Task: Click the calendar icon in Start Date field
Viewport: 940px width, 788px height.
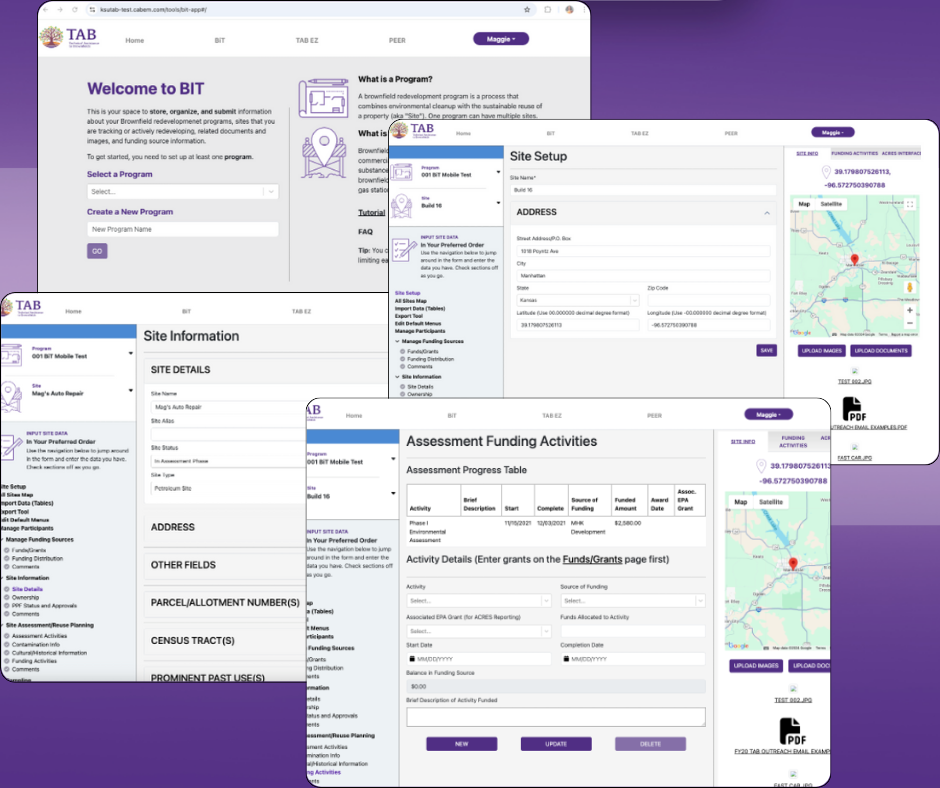Action: [x=412, y=660]
